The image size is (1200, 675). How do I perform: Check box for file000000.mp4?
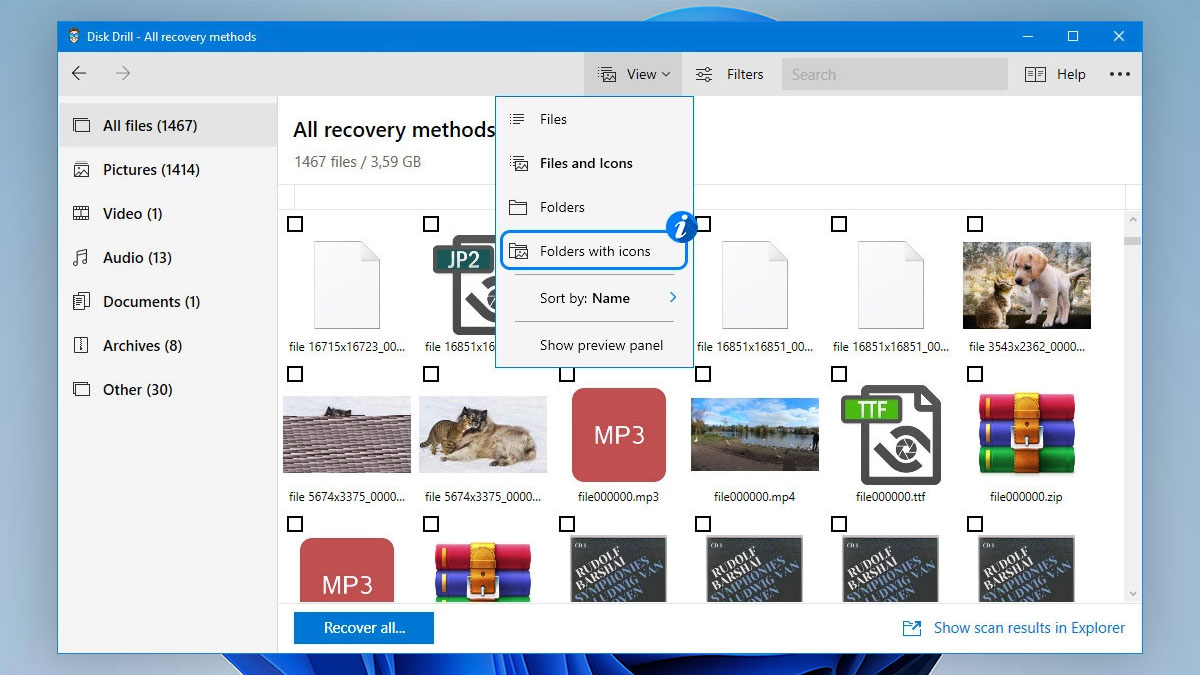coord(703,374)
